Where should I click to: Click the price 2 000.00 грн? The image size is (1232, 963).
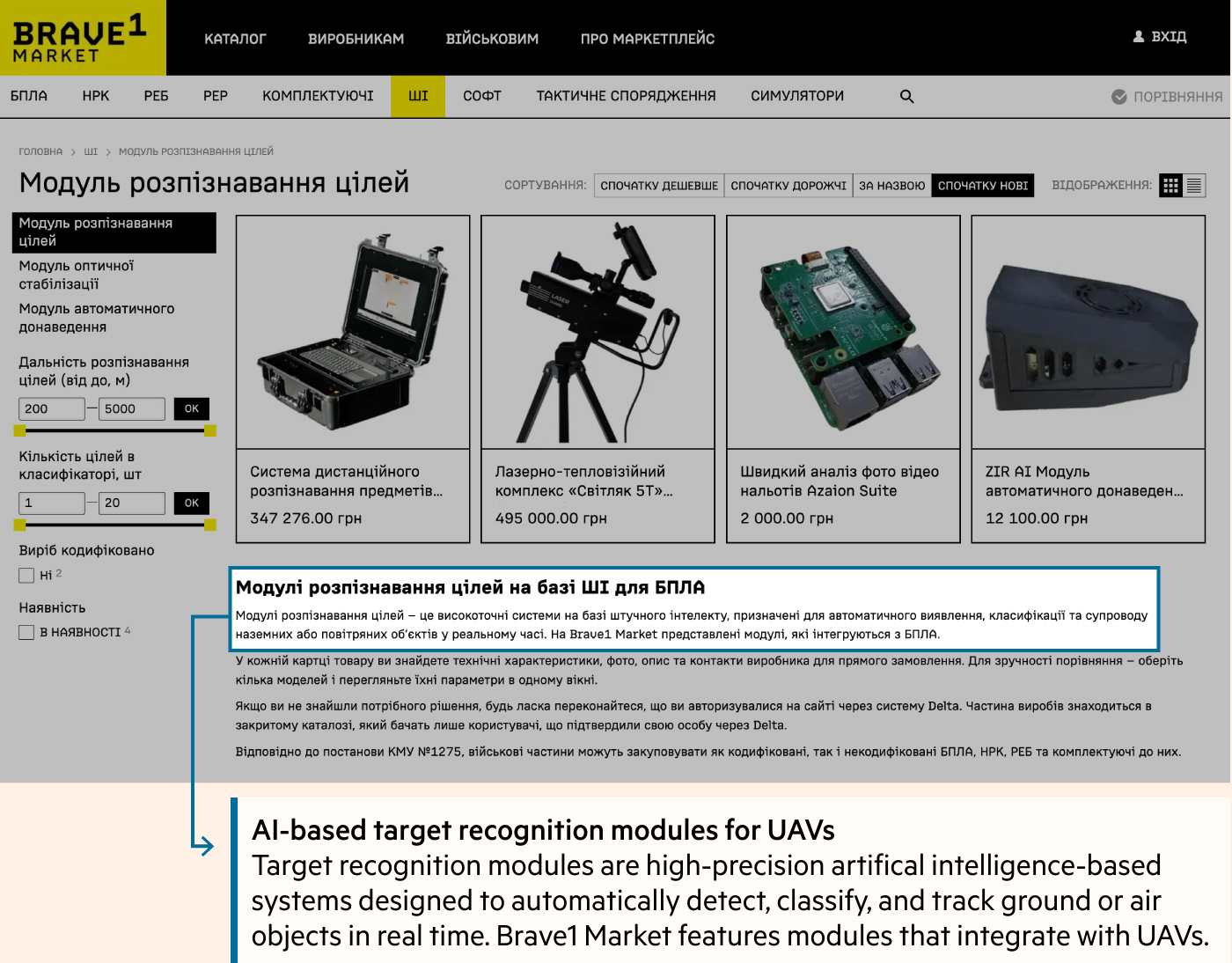787,518
